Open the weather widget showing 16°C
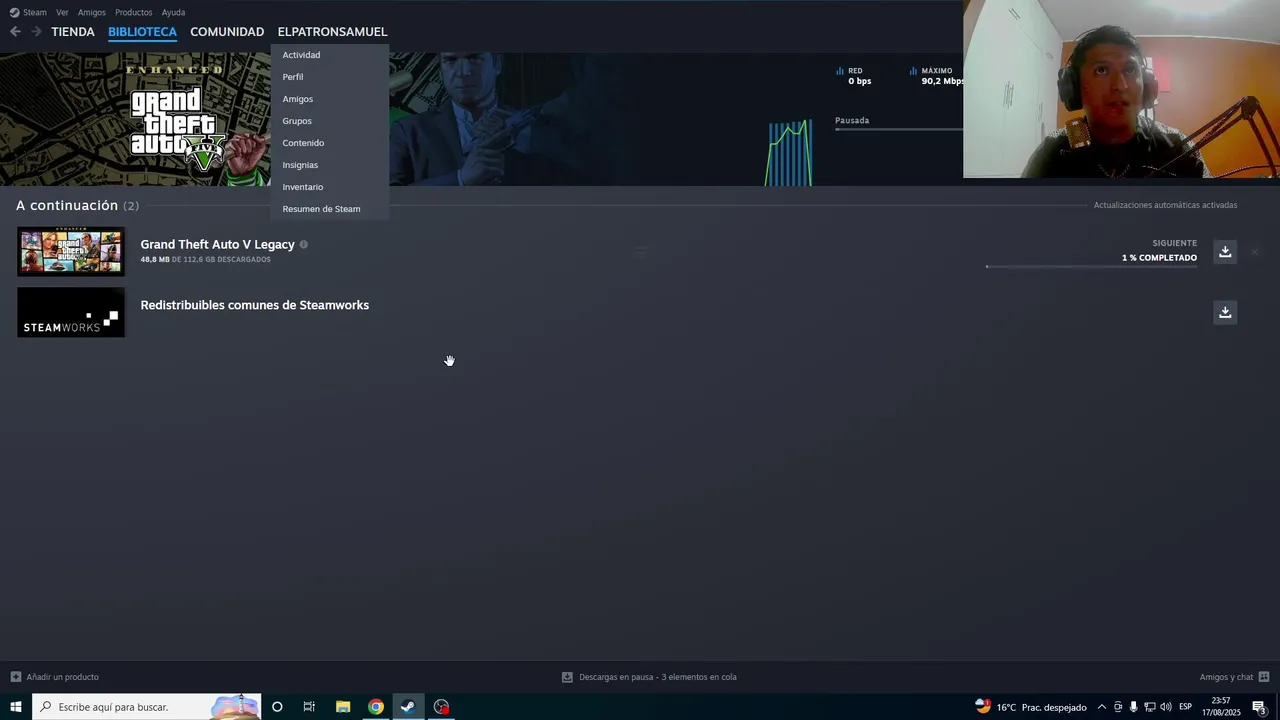 click(1031, 707)
